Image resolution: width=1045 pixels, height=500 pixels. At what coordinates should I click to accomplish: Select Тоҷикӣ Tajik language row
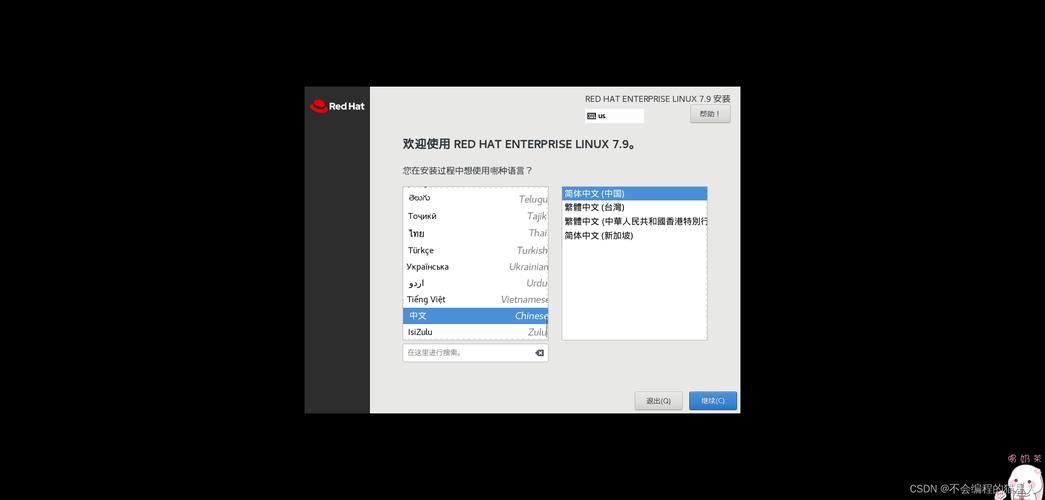coord(475,216)
